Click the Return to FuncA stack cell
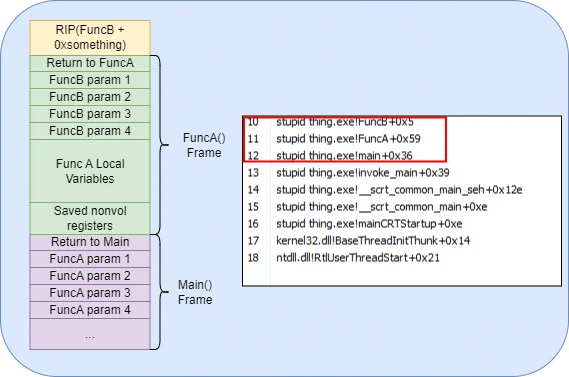The width and height of the screenshot is (569, 377). pos(90,63)
